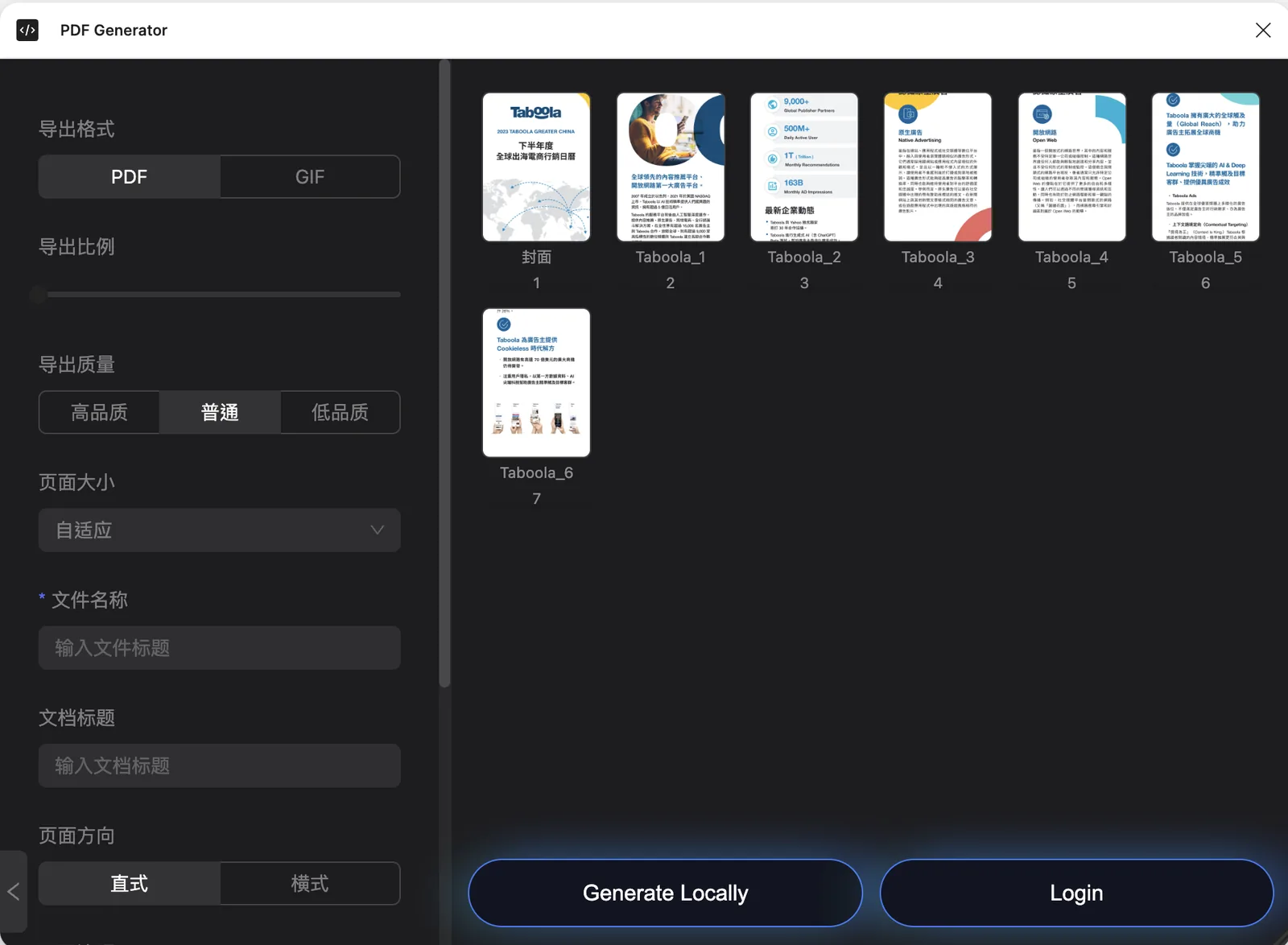Click the 封面 label text
Image resolution: width=1288 pixels, height=945 pixels.
click(x=536, y=257)
